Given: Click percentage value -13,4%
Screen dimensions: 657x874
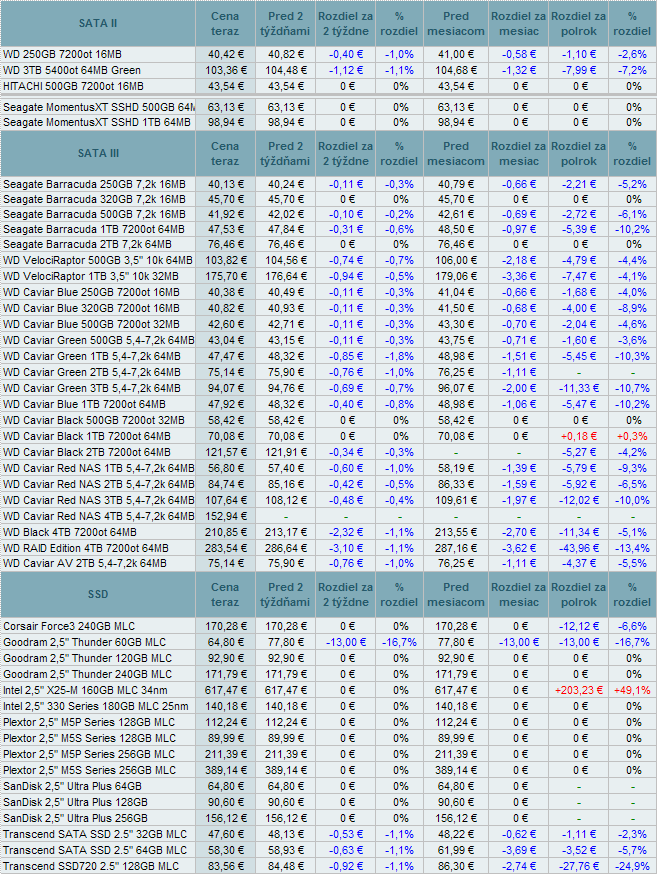Looking at the screenshot, I should pos(632,548).
